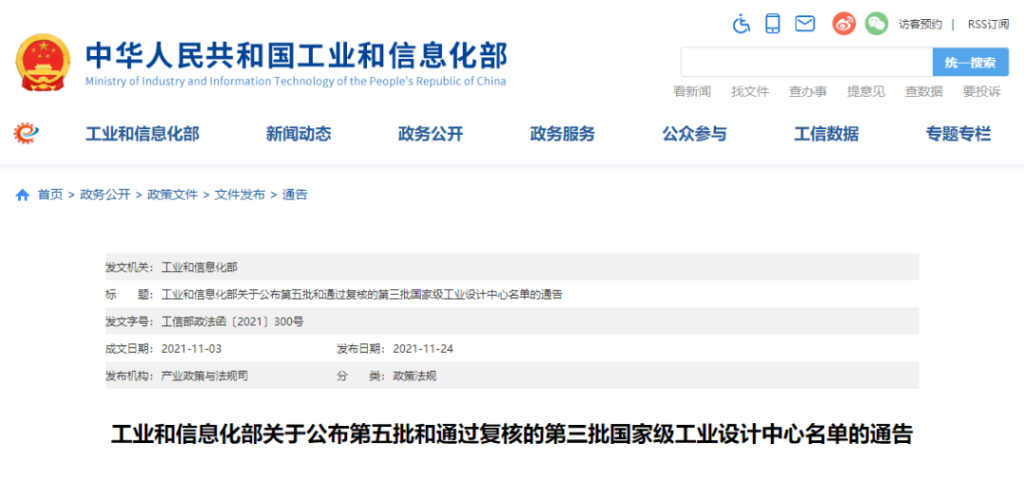Click the title row text in info table
The height and width of the screenshot is (500, 1024).
[361, 294]
